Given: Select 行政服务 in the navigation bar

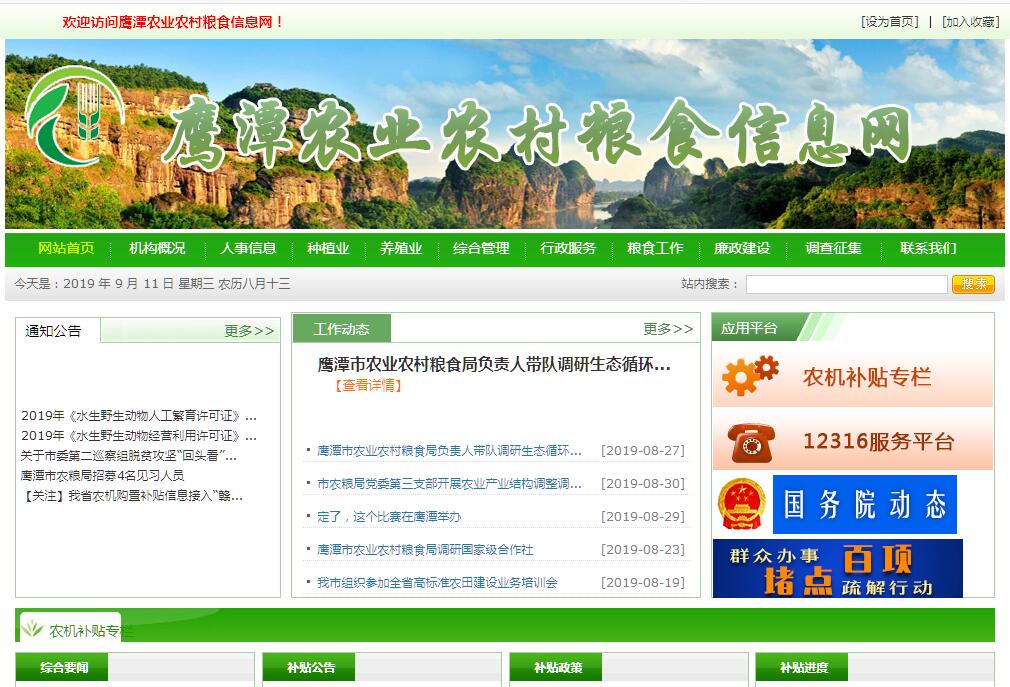Looking at the screenshot, I should [568, 249].
